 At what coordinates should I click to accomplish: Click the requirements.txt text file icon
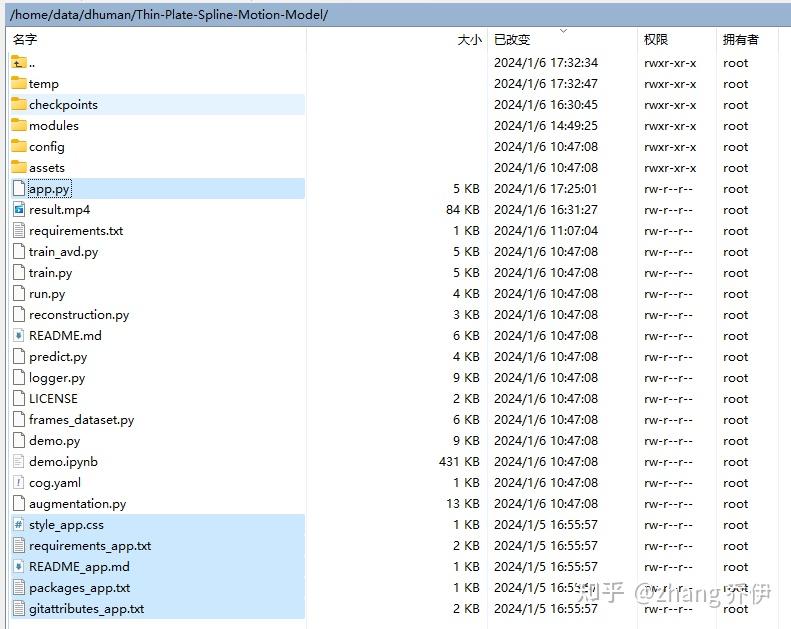click(x=19, y=231)
